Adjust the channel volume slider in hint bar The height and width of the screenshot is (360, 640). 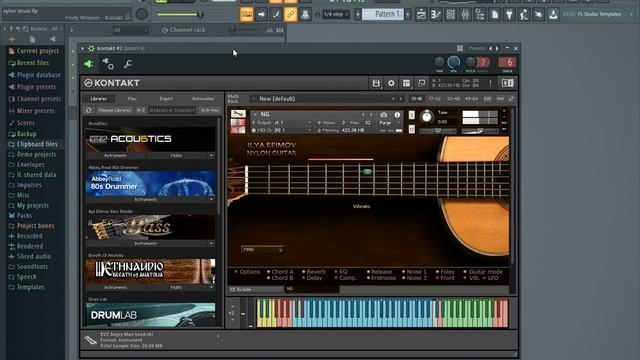(180, 15)
